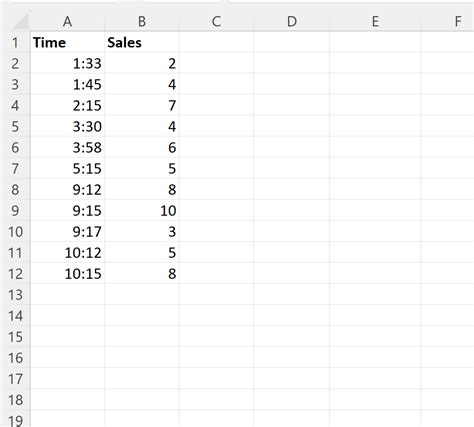Select row 12 header
The width and height of the screenshot is (474, 427).
pyautogui.click(x=15, y=274)
